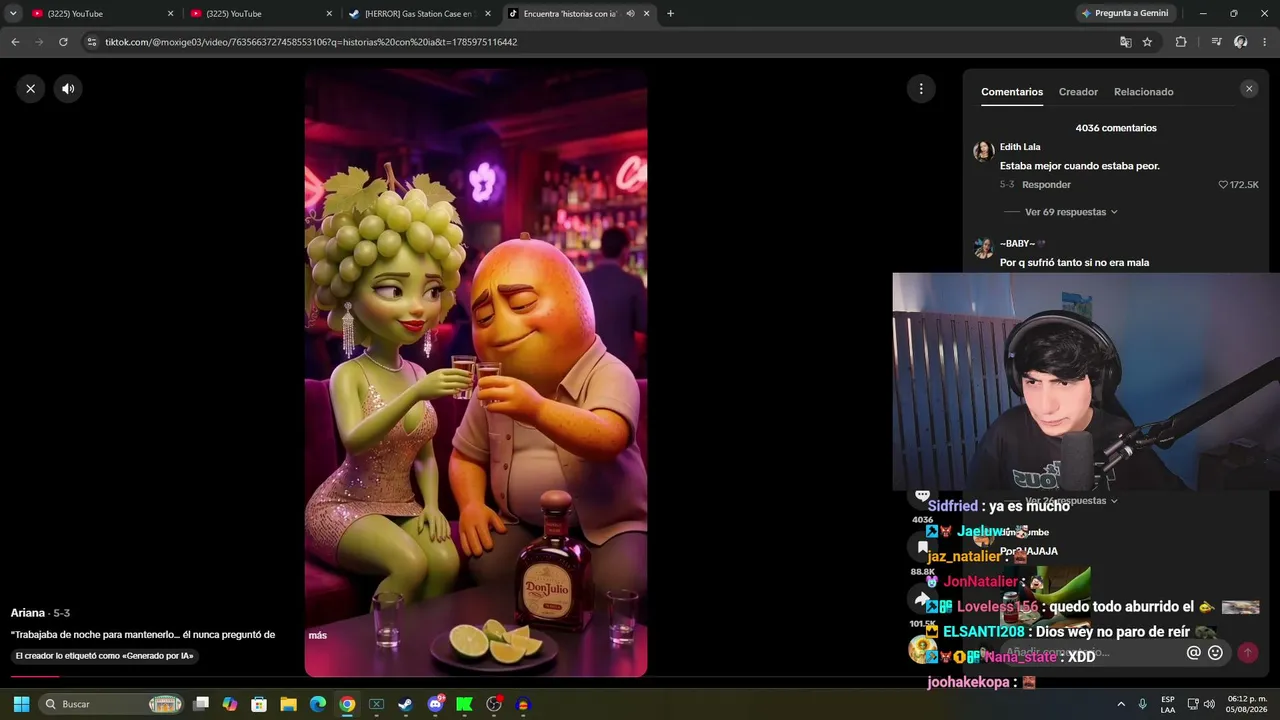This screenshot has height=720, width=1280.
Task: Open the Kick app in the taskbar
Action: [464, 704]
